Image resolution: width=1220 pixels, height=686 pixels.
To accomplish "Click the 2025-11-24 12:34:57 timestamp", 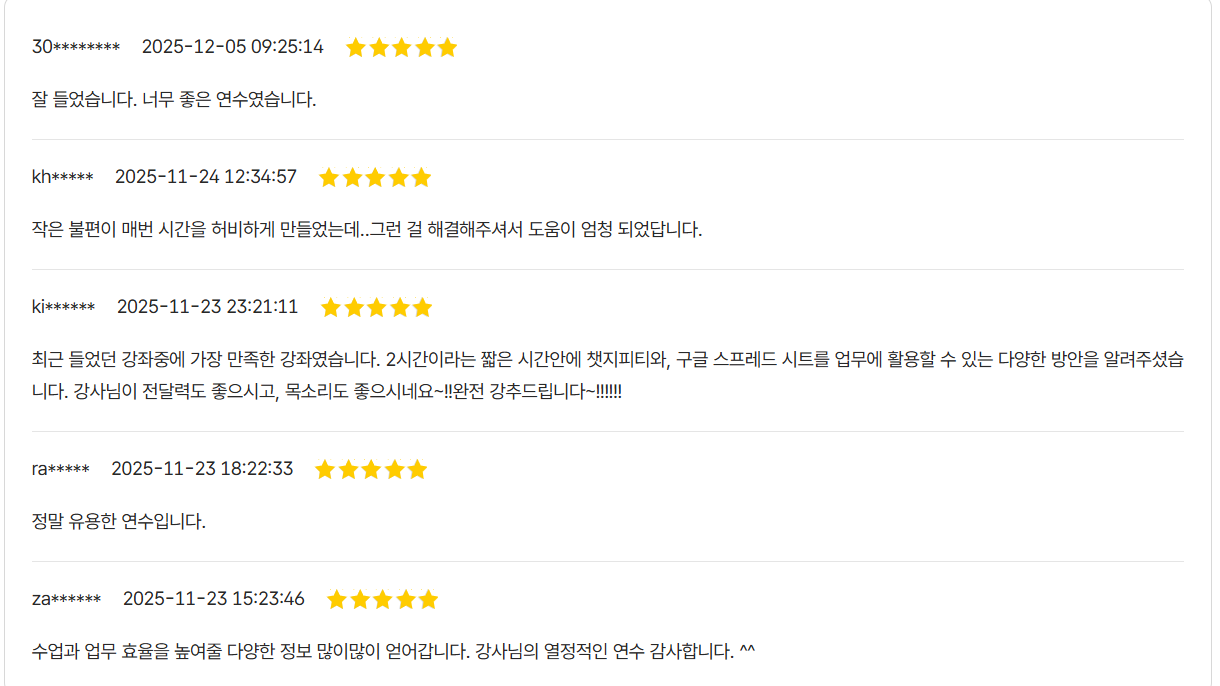I will click(x=206, y=177).
